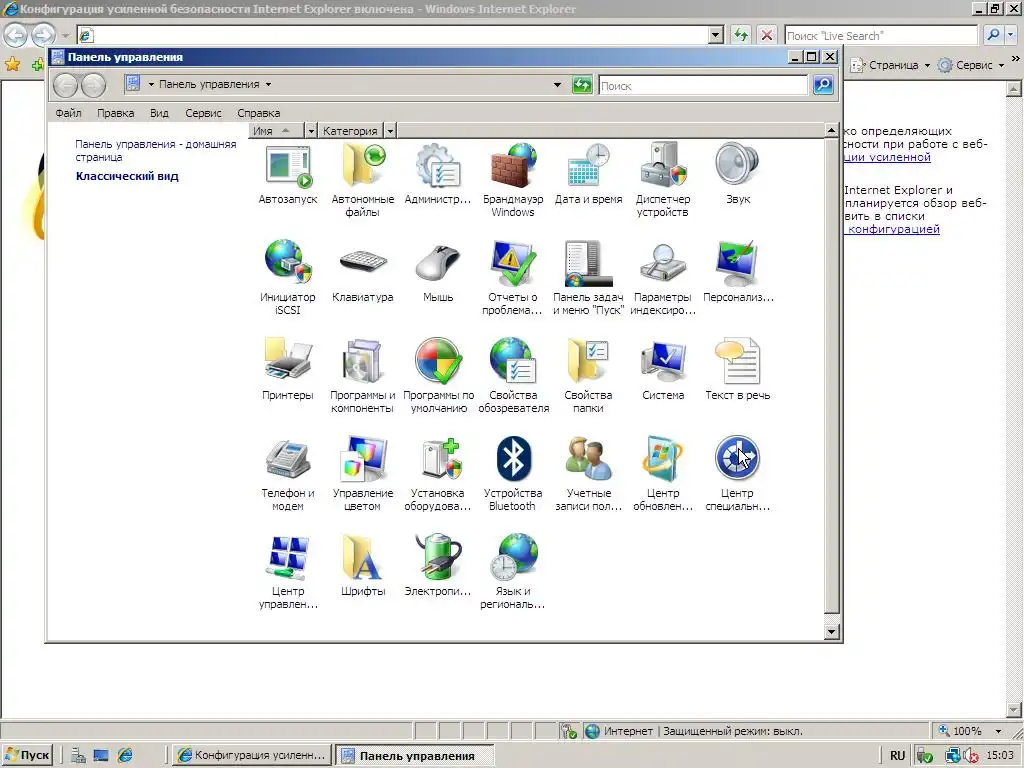Stop page loading in Internet Explorer
Screen dimensions: 1024x768
tap(767, 35)
